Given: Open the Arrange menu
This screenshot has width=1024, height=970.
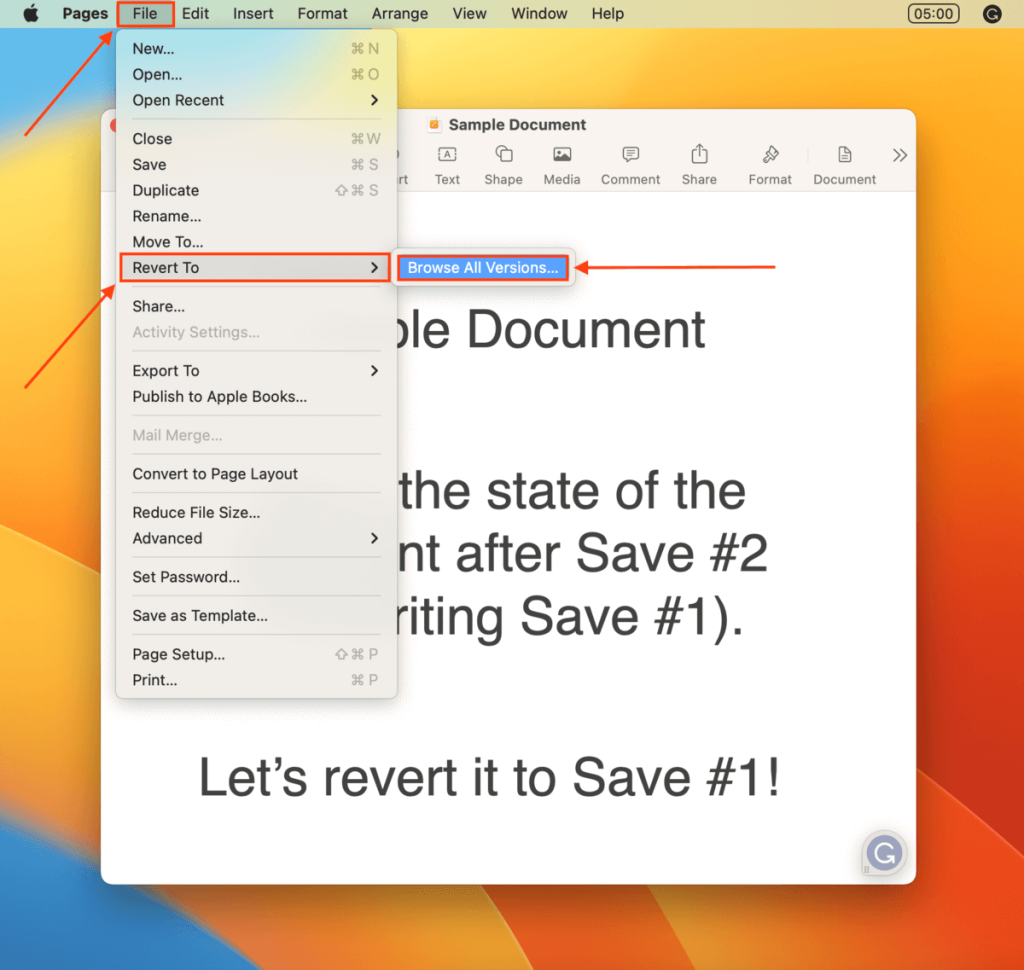Looking at the screenshot, I should 399,13.
